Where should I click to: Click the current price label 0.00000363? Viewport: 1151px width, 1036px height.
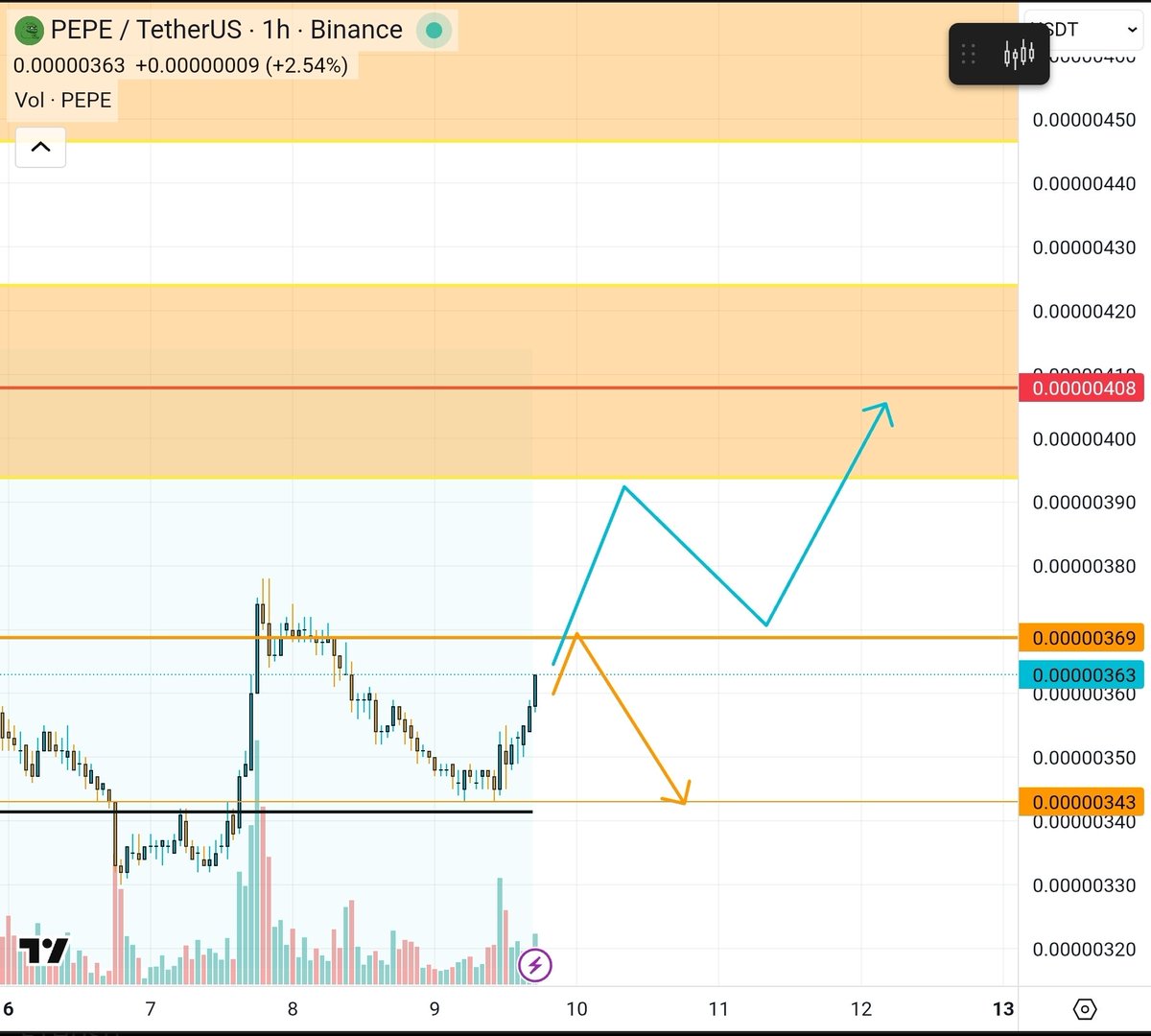pos(1082,674)
